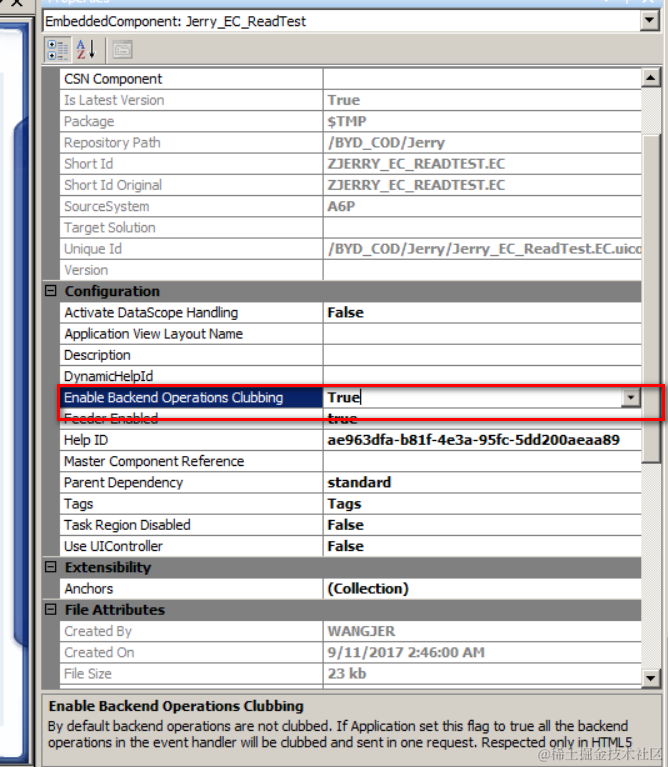Image resolution: width=668 pixels, height=767 pixels.
Task: Click False value for Task Region Disabled
Action: pos(345,525)
